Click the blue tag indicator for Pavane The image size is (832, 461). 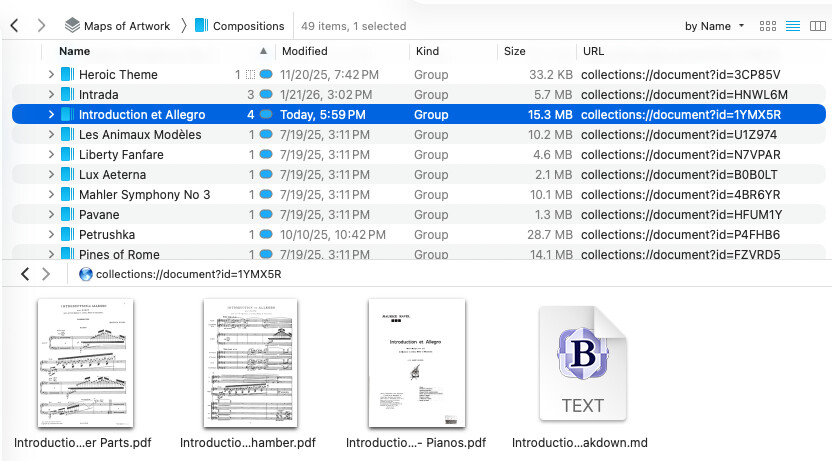[266, 214]
